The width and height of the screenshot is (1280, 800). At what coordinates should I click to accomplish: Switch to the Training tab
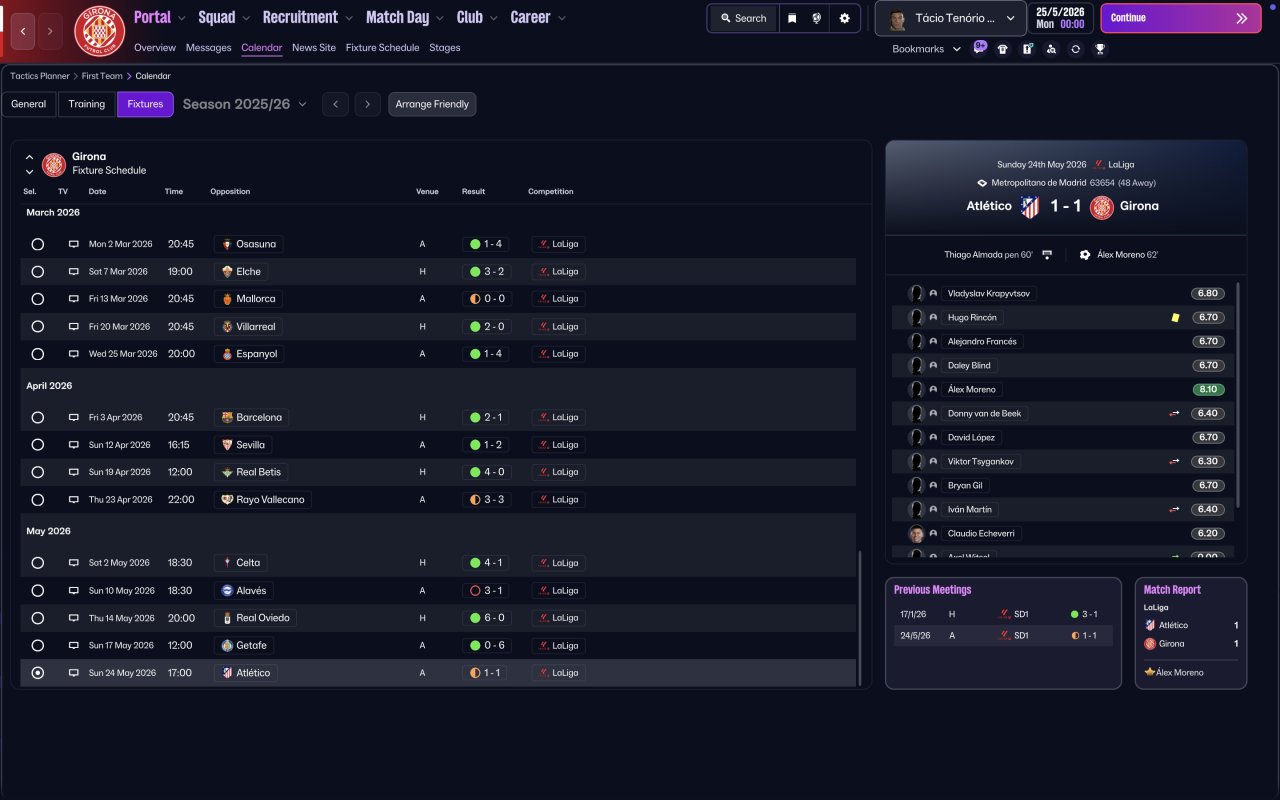[87, 104]
